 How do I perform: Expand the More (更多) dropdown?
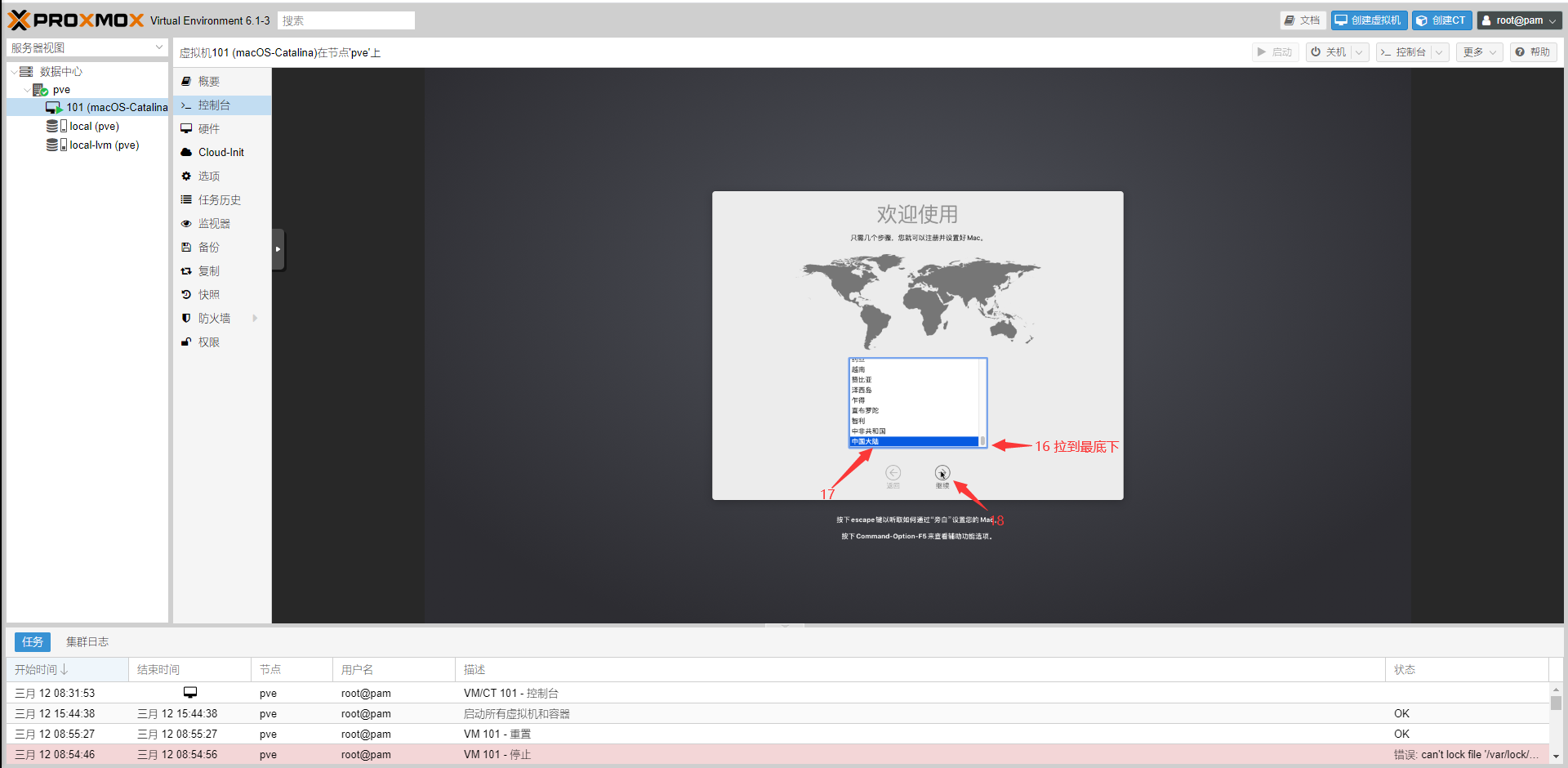1479,52
